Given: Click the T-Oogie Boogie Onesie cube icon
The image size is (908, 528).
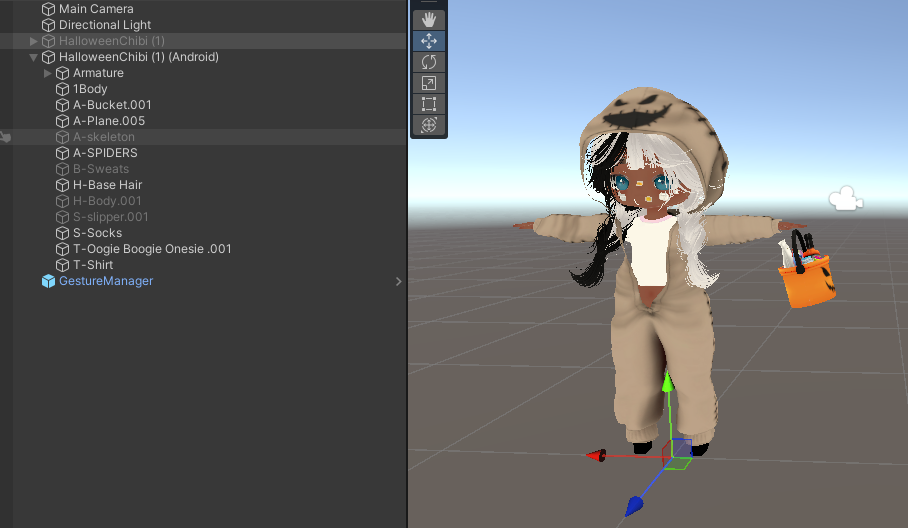Looking at the screenshot, I should tap(63, 249).
